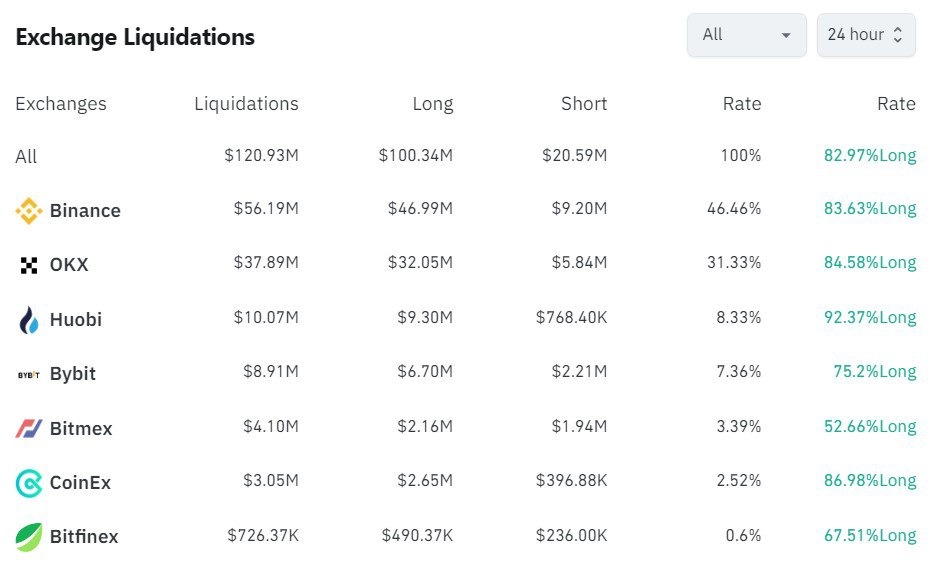Click the CoinEx logo icon
The height and width of the screenshot is (573, 934).
(28, 483)
